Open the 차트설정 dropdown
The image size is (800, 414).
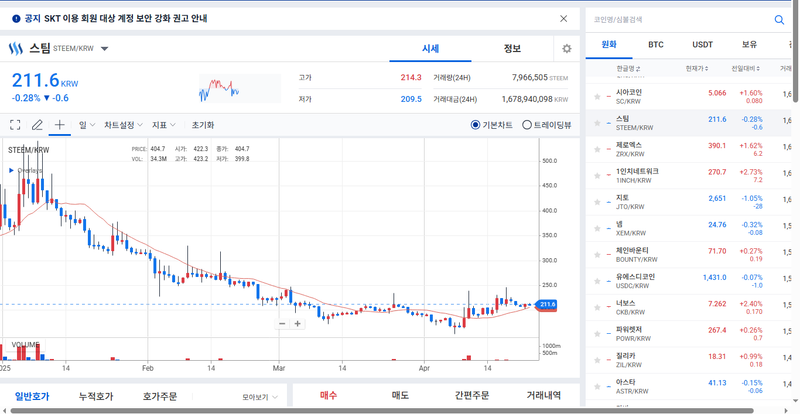pyautogui.click(x=124, y=125)
